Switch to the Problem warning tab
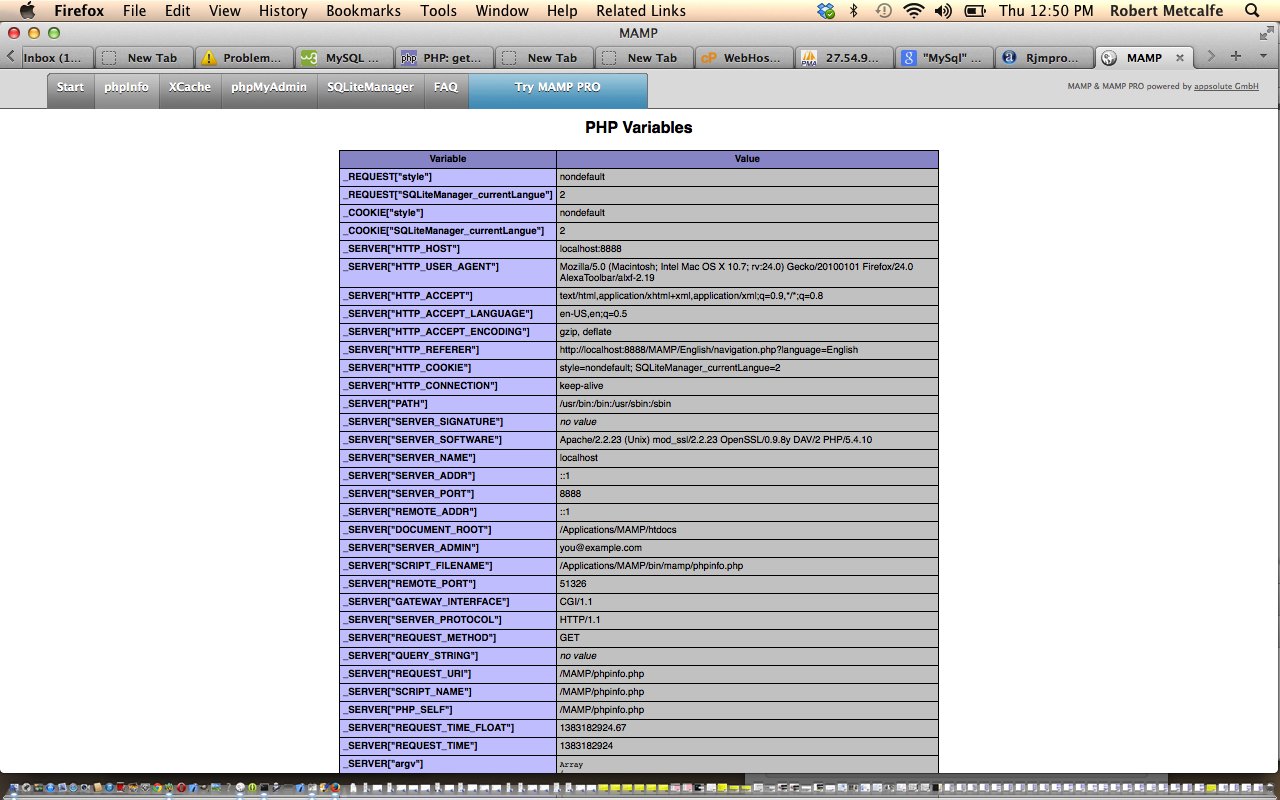This screenshot has height=800, width=1280. (x=244, y=58)
